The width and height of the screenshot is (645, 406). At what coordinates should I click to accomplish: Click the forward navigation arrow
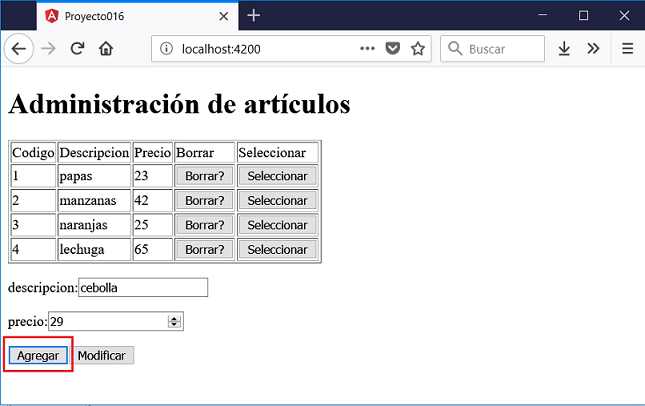48,49
